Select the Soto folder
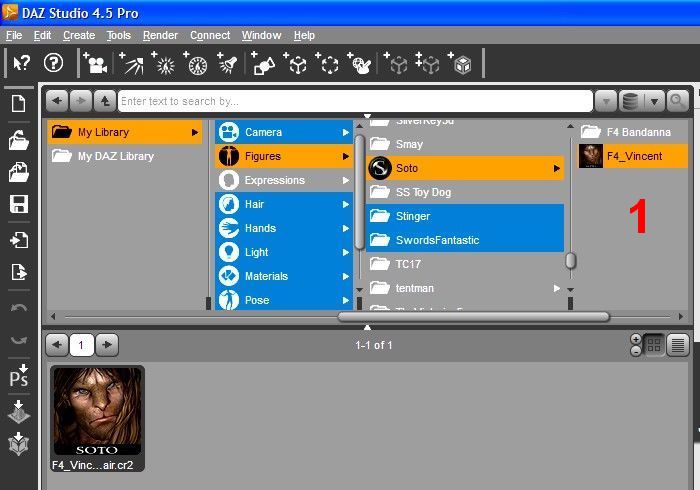The image size is (700, 490). click(x=465, y=168)
